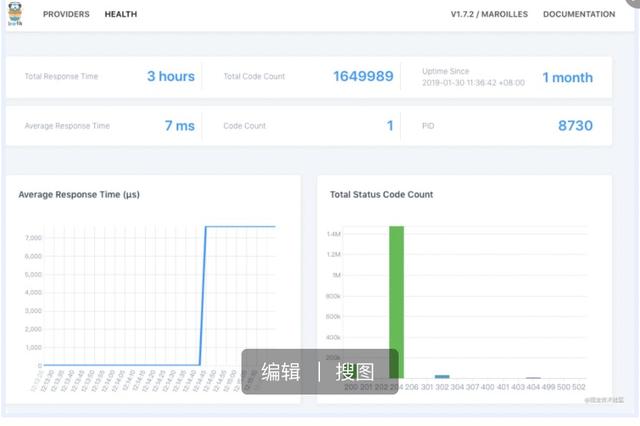Click the 7,000 y-axis label

pyautogui.click(x=33, y=238)
